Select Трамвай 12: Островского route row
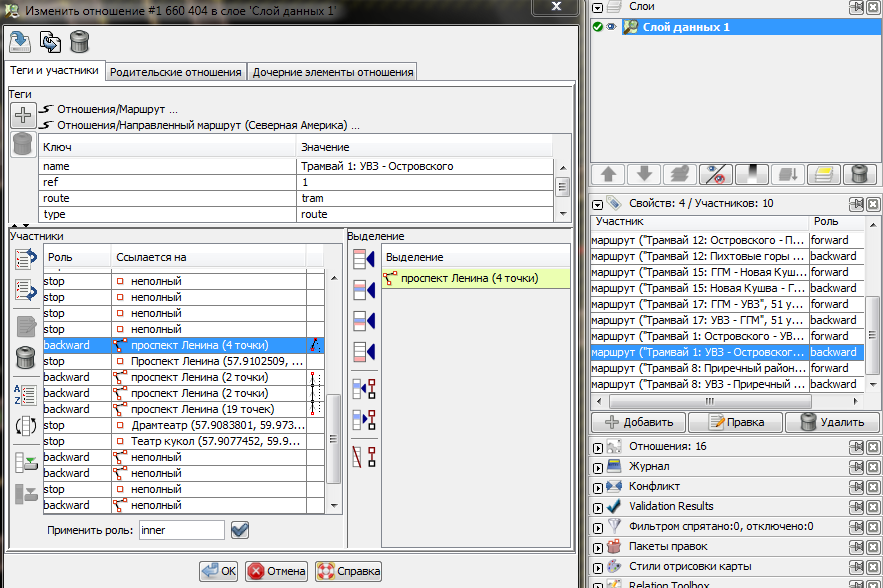 pyautogui.click(x=727, y=240)
